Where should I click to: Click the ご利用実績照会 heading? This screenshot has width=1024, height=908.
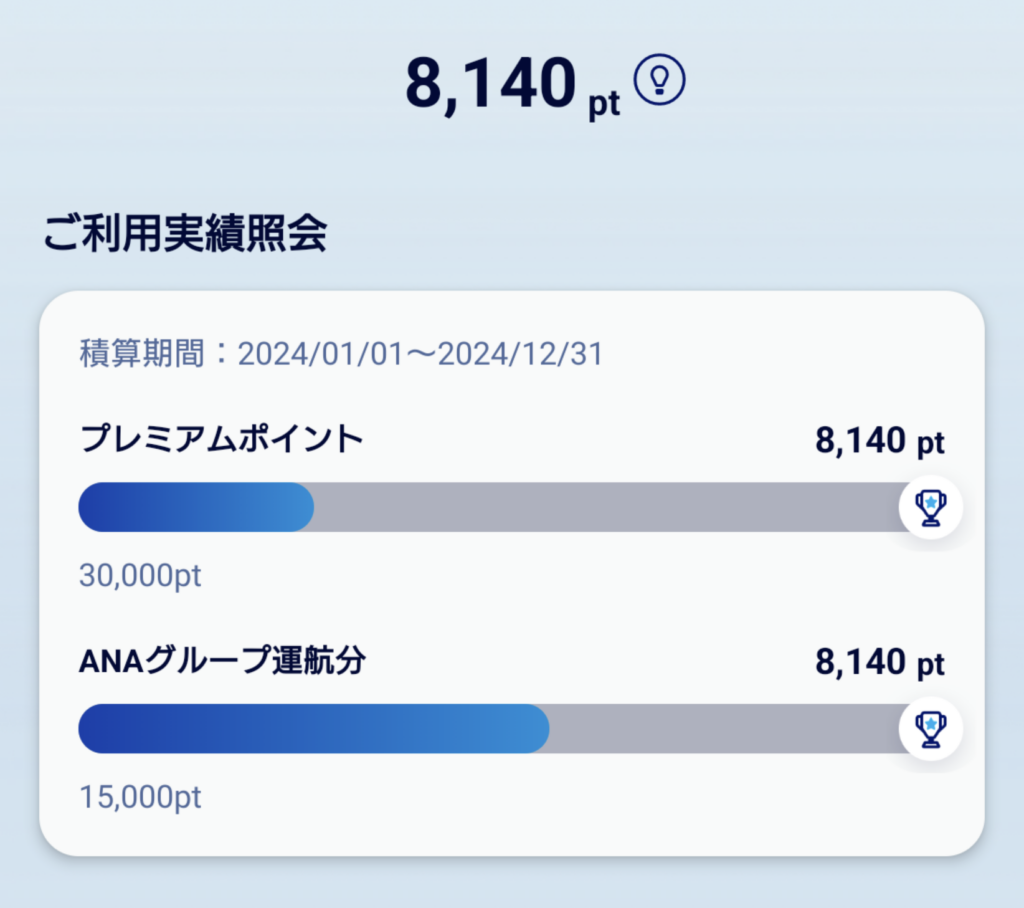185,233
